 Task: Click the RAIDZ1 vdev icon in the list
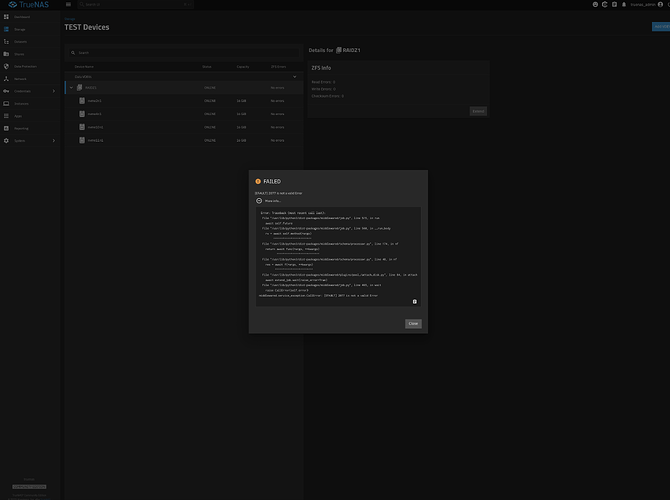coord(79,88)
